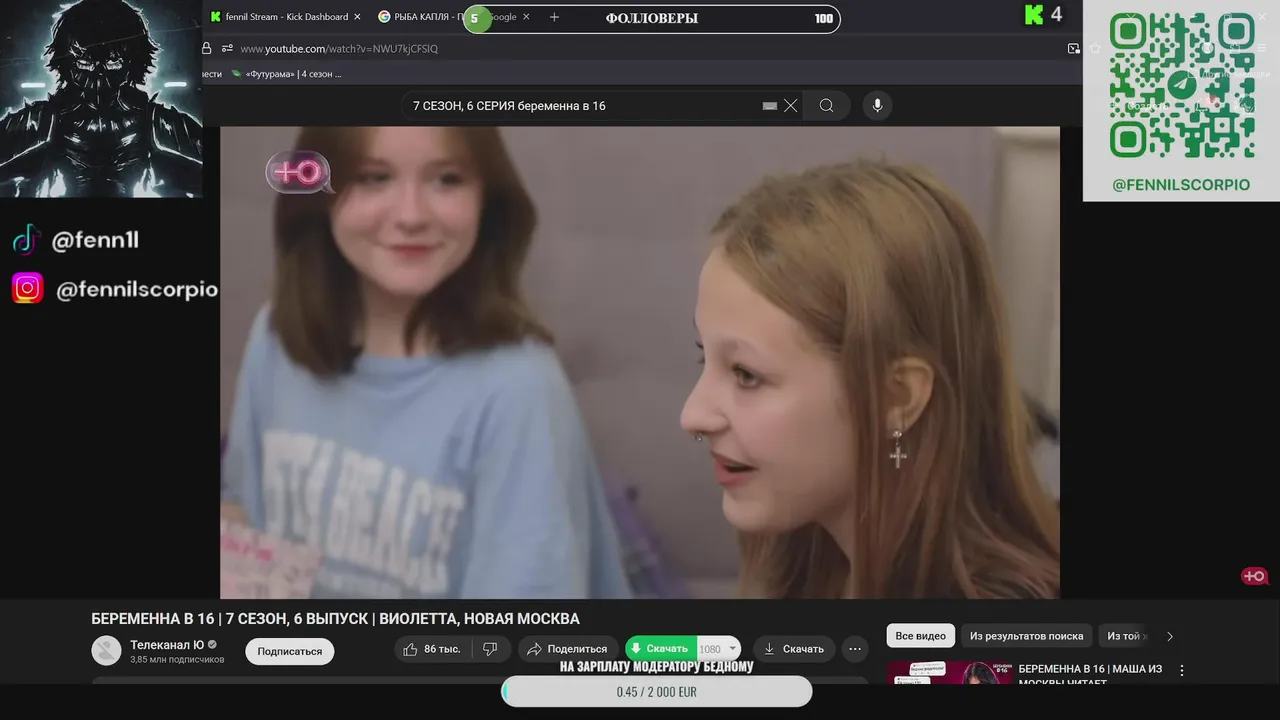Click the Instagram icon next to @fennilscorpio
This screenshot has width=1280, height=720.
point(27,289)
